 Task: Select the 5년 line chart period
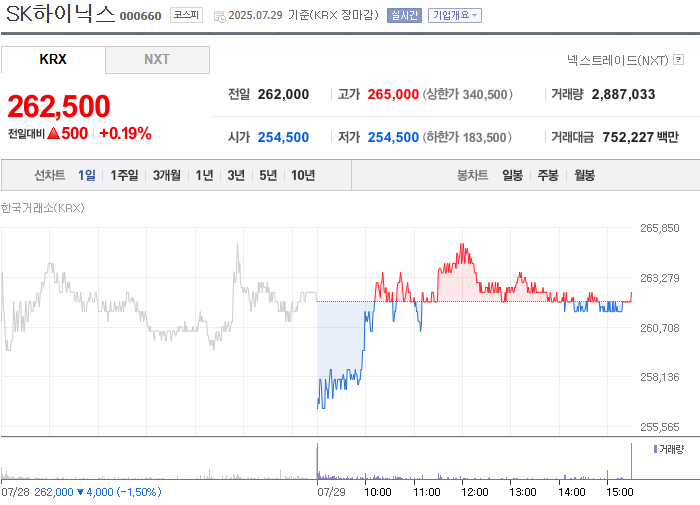(268, 175)
